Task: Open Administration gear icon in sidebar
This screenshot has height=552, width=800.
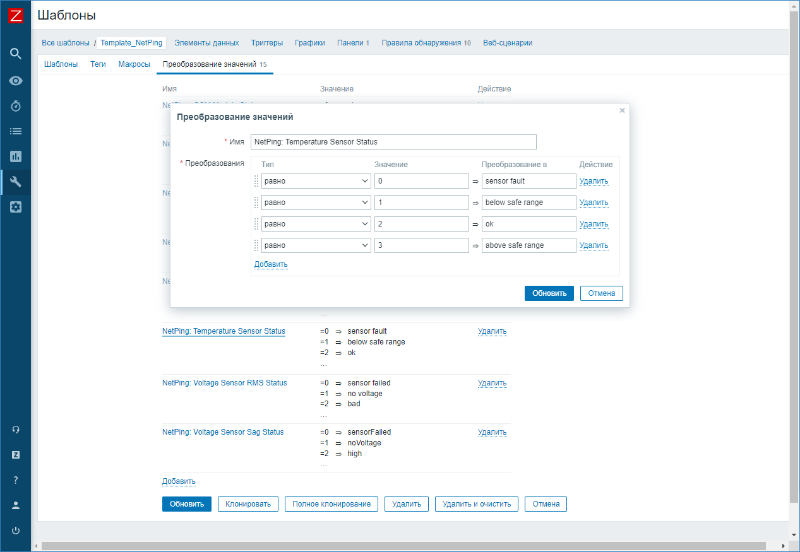Action: point(15,207)
